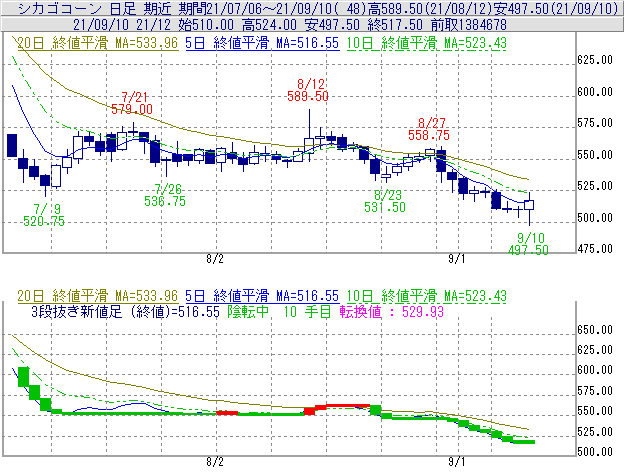Click the 9/10 low label 497.50

(x=528, y=250)
